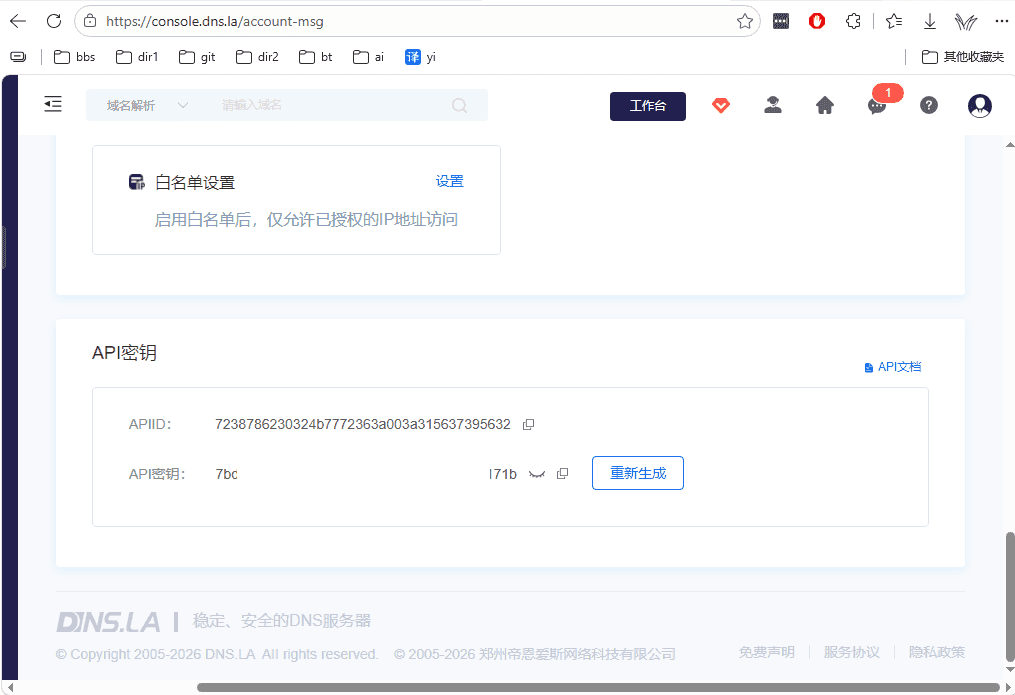
Task: Open the browser downloads panel
Action: [930, 21]
